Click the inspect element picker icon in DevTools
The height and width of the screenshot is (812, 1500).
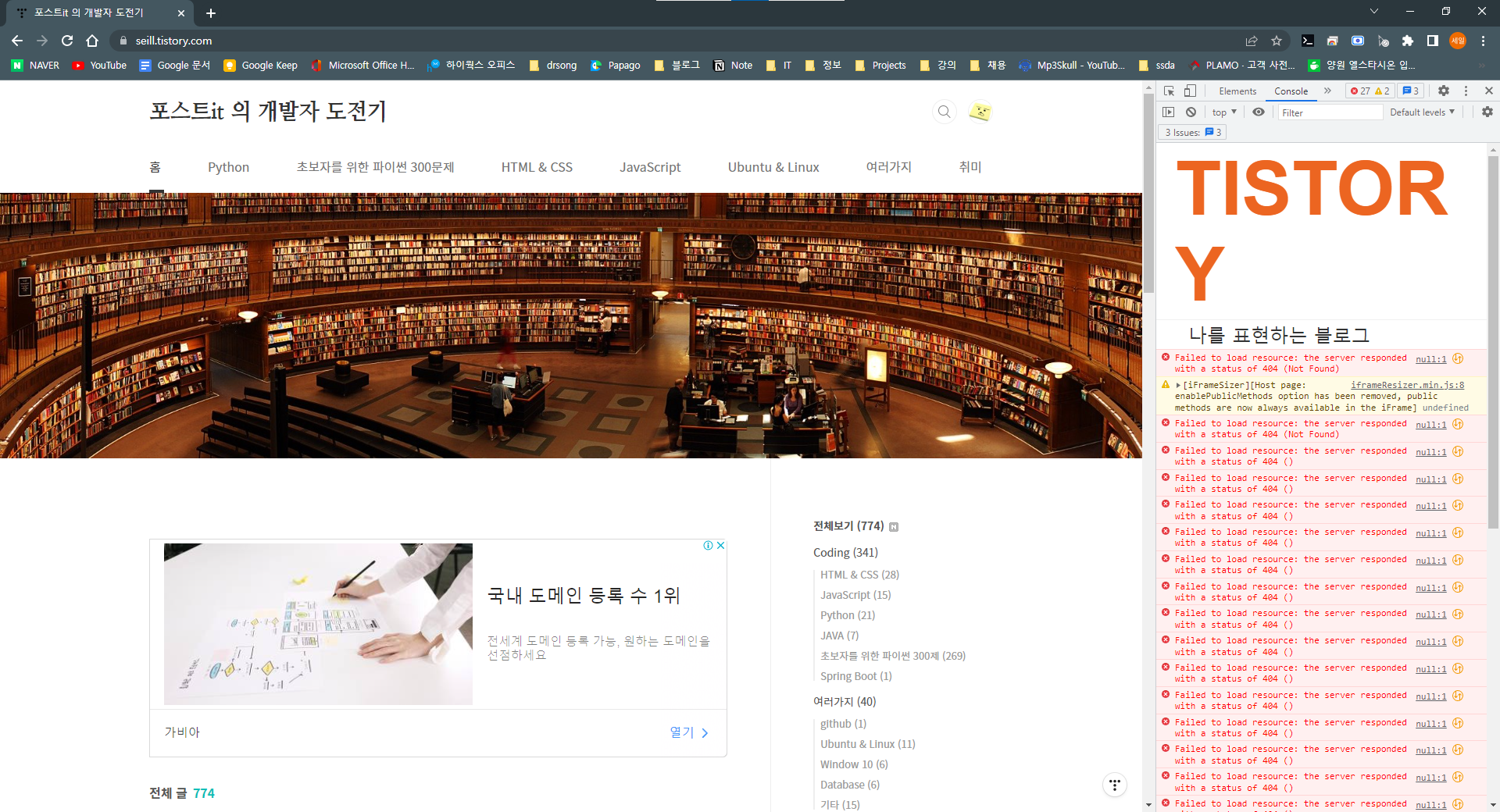[1169, 91]
